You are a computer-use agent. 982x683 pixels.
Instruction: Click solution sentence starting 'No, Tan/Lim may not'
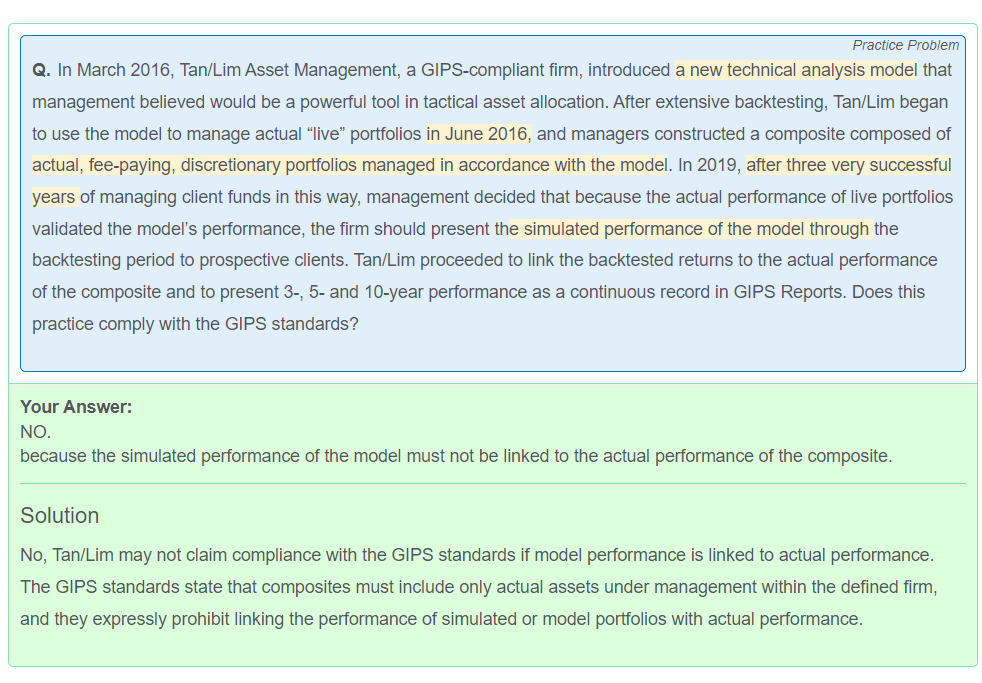476,555
